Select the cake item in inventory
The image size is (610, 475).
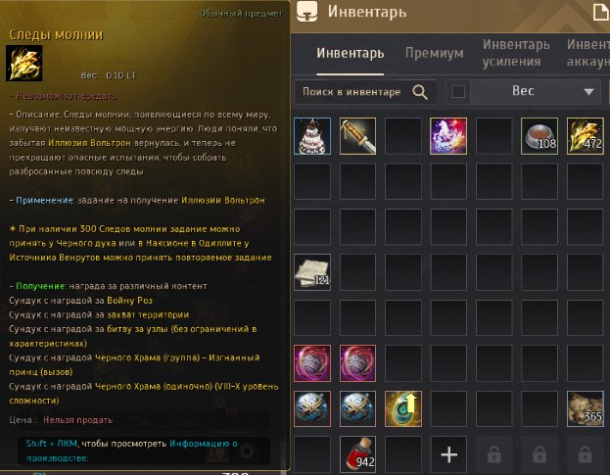click(312, 136)
